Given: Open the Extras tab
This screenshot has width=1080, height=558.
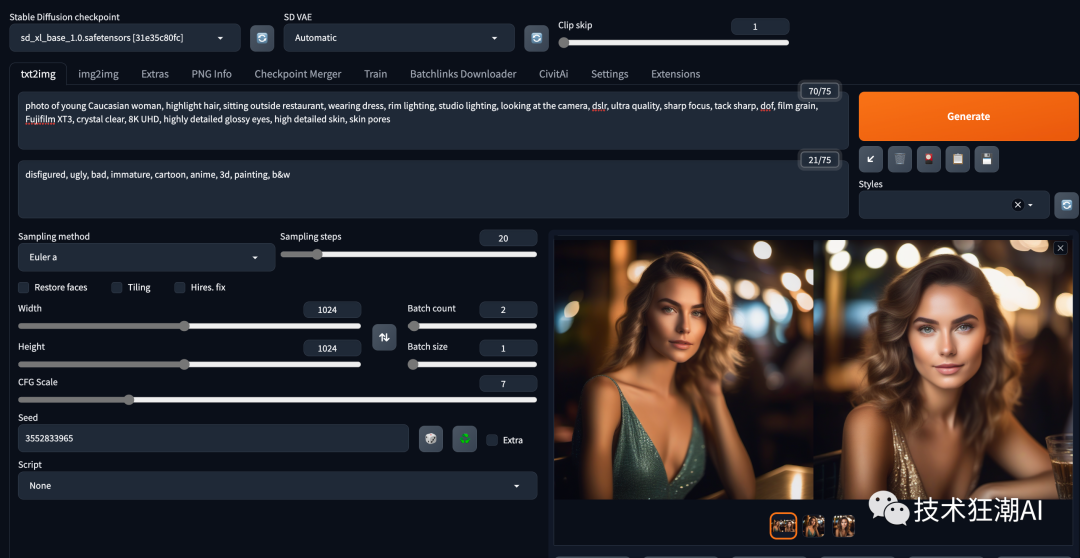Looking at the screenshot, I should (x=155, y=74).
